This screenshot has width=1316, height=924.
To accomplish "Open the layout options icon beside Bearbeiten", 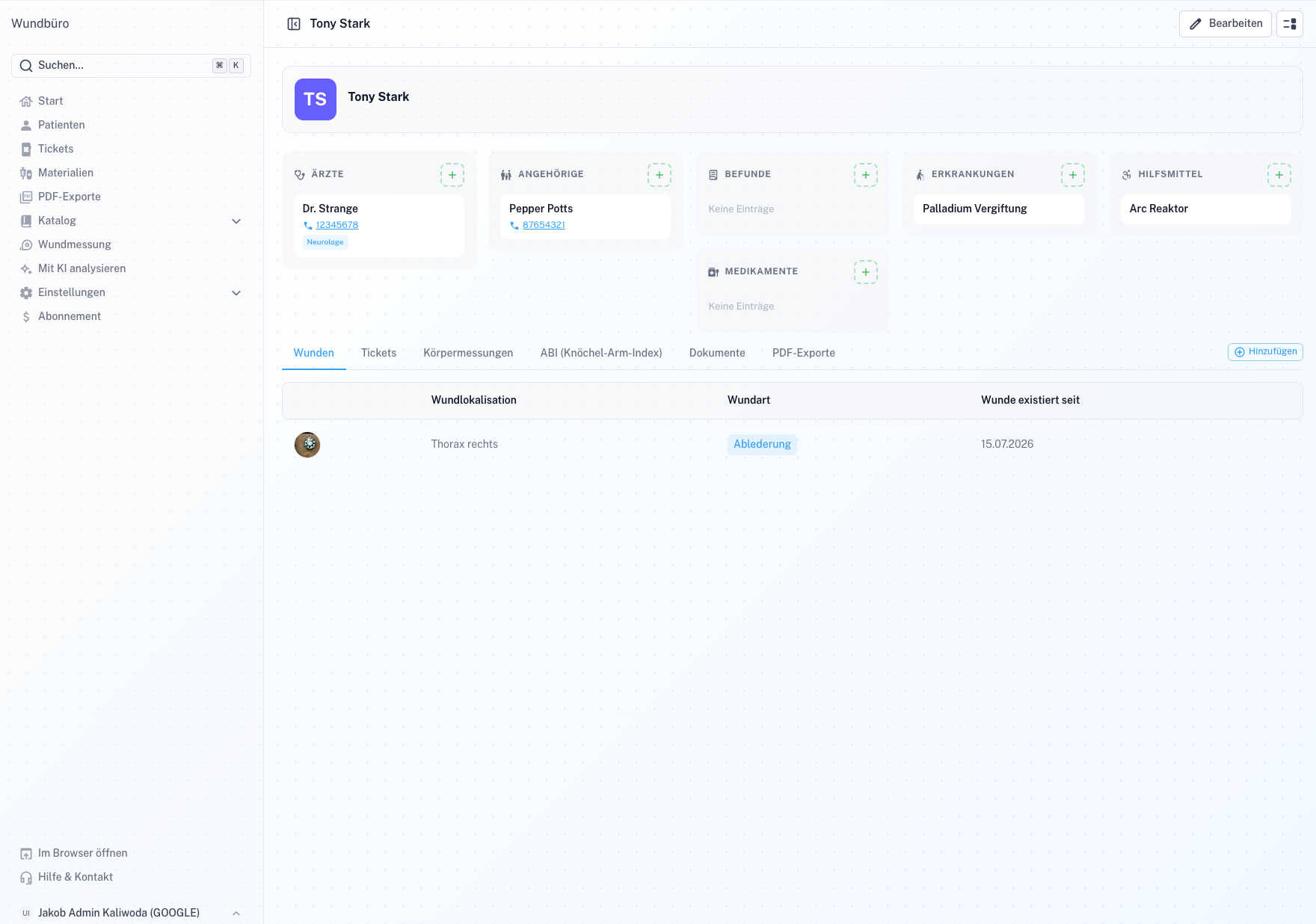I will [1290, 24].
